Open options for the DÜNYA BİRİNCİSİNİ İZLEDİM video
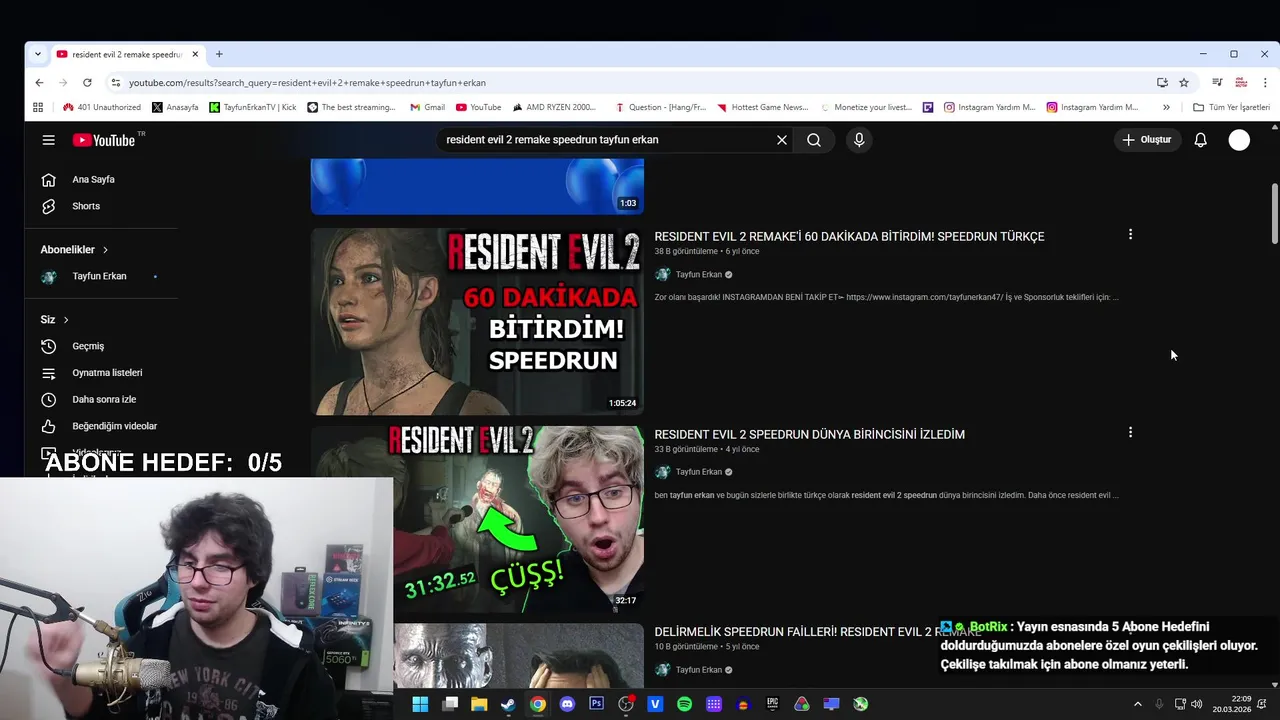The height and width of the screenshot is (720, 1280). 1130,432
